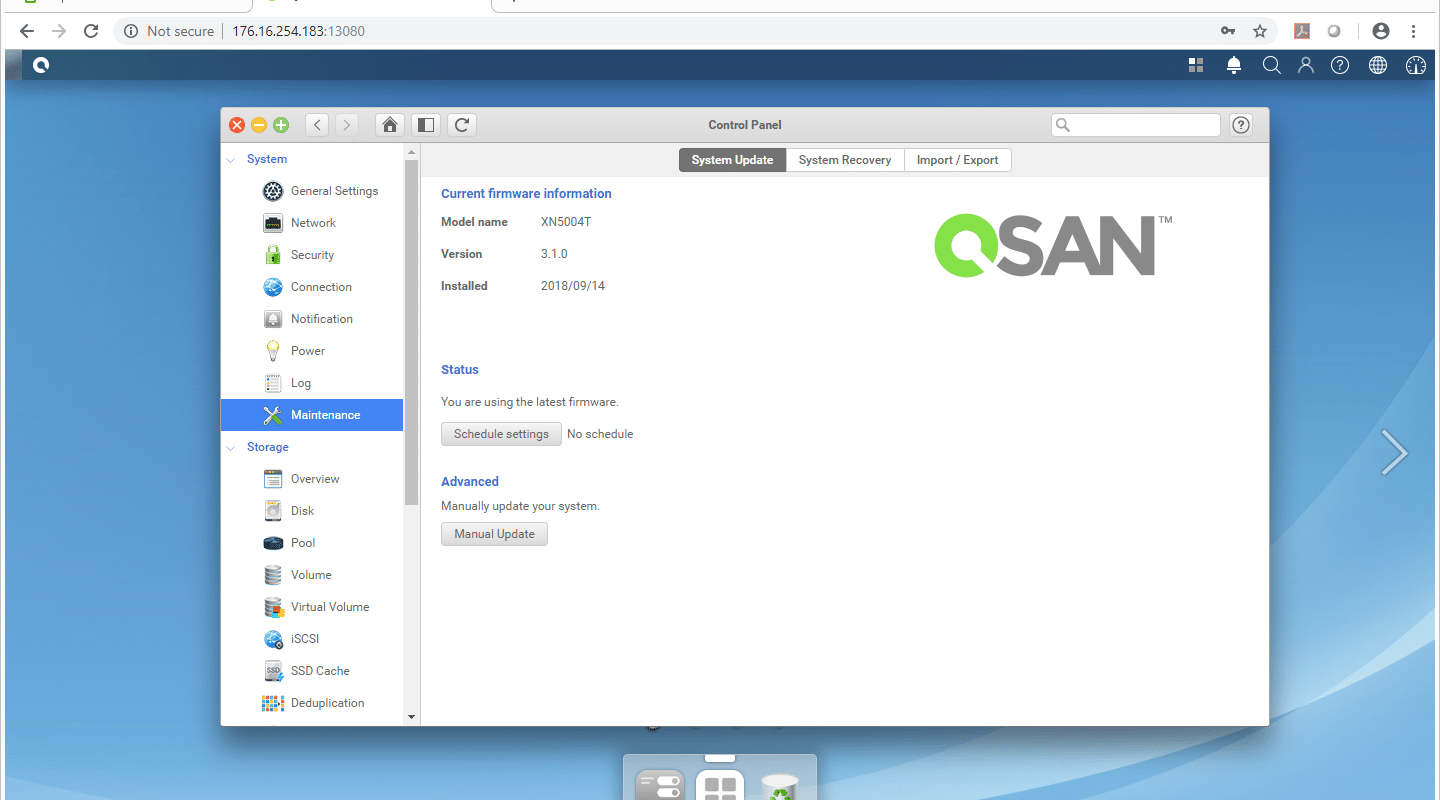The height and width of the screenshot is (800, 1440).
Task: Go to Control Panel home icon
Action: pos(390,125)
